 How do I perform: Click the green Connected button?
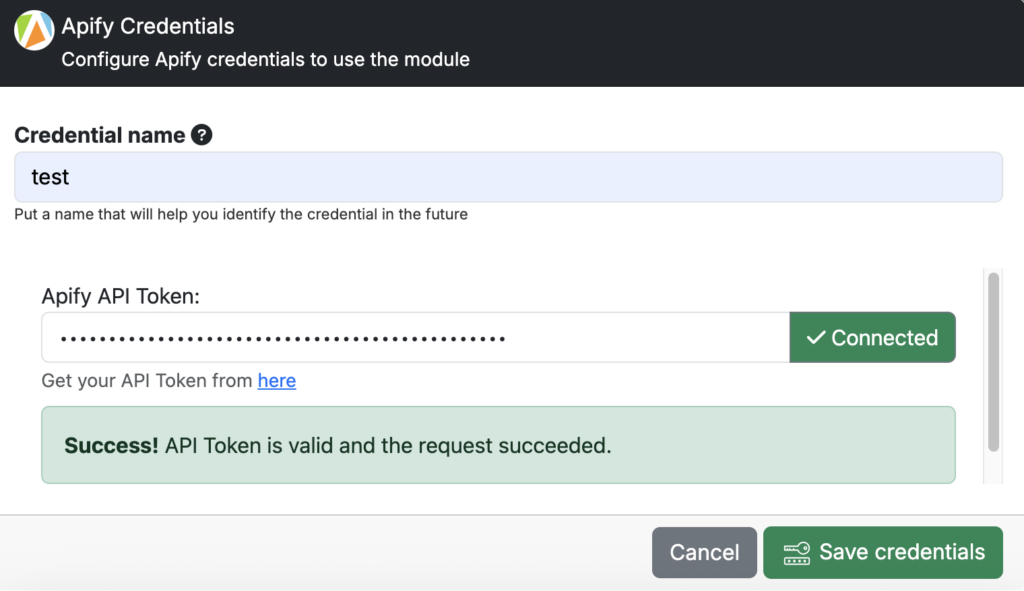pos(872,338)
